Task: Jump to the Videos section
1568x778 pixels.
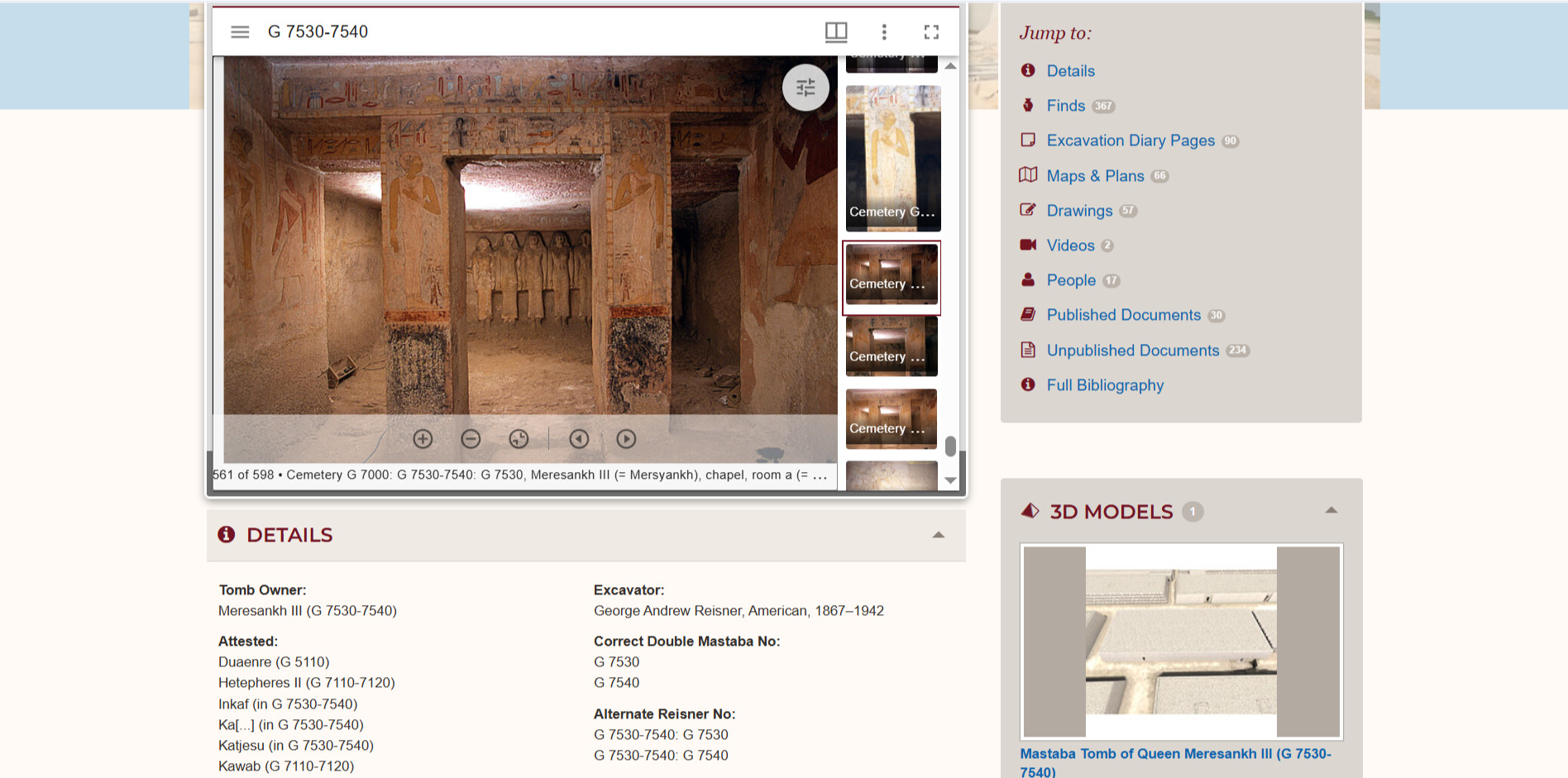Action: pyautogui.click(x=1071, y=246)
